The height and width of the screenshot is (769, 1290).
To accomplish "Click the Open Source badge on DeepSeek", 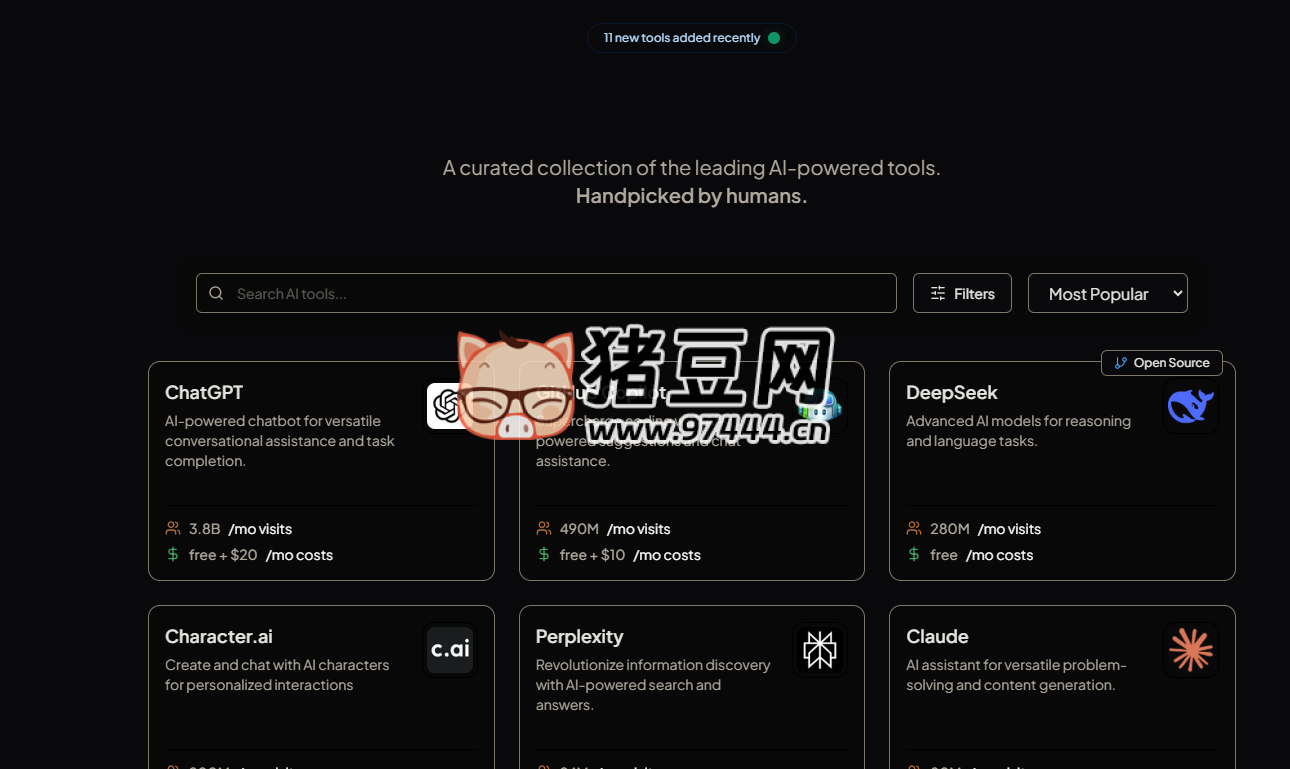I will click(x=1162, y=363).
